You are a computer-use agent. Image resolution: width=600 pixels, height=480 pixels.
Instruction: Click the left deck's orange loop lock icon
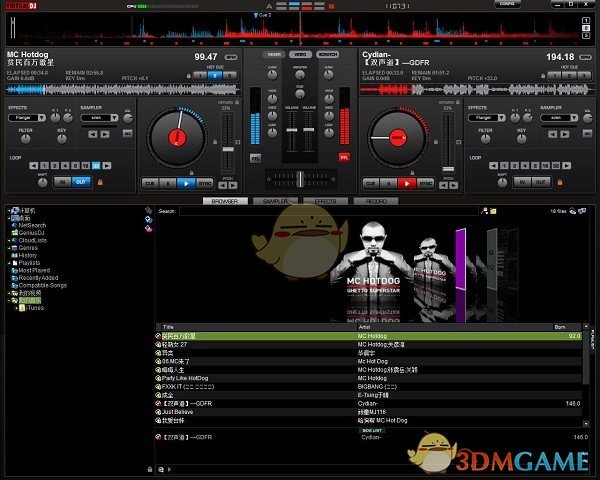point(100,183)
